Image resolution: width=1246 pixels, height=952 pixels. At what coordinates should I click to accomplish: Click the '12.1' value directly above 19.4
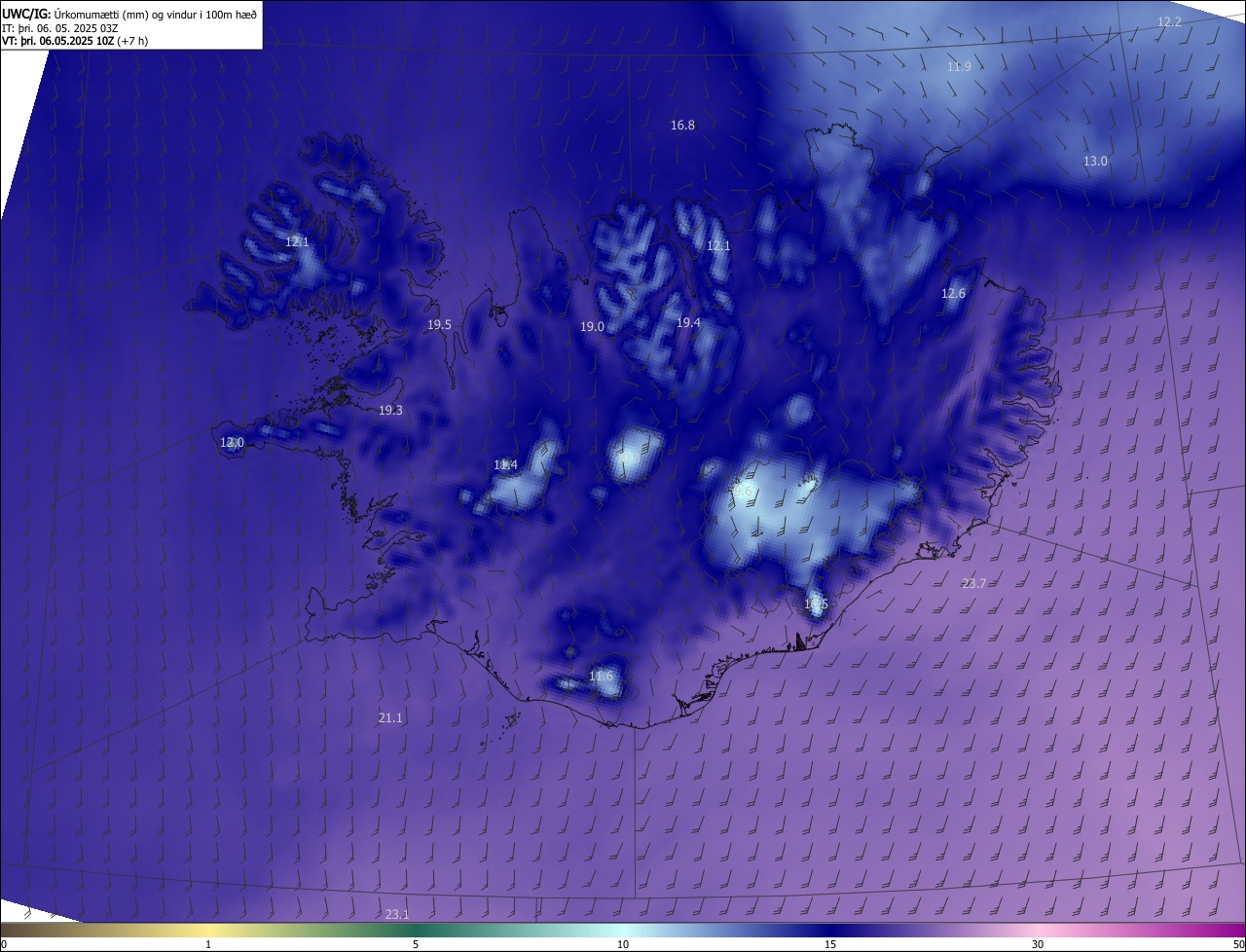point(717,245)
